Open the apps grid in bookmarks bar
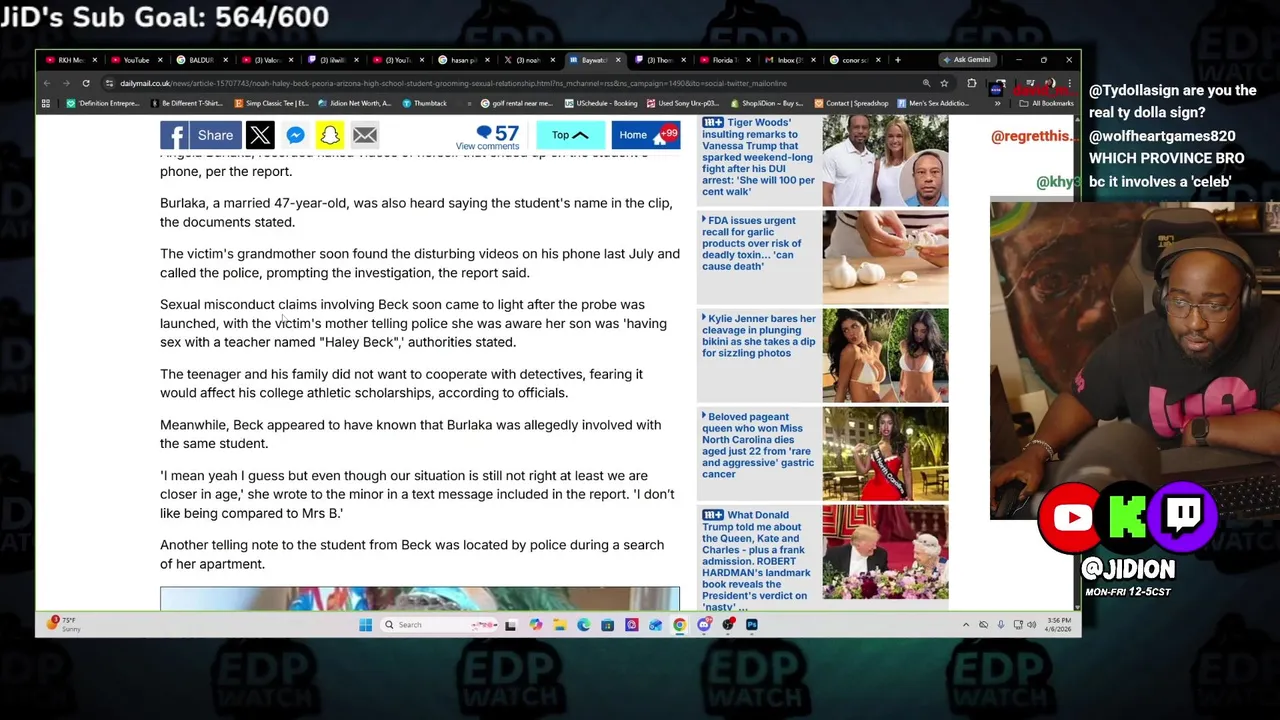The height and width of the screenshot is (720, 1280). coord(46,103)
